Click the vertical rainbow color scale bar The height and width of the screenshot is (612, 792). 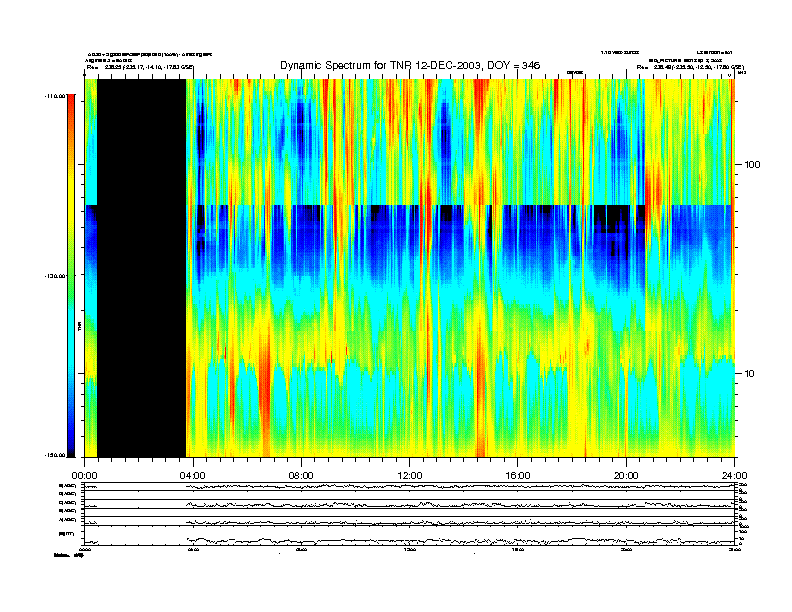71,275
